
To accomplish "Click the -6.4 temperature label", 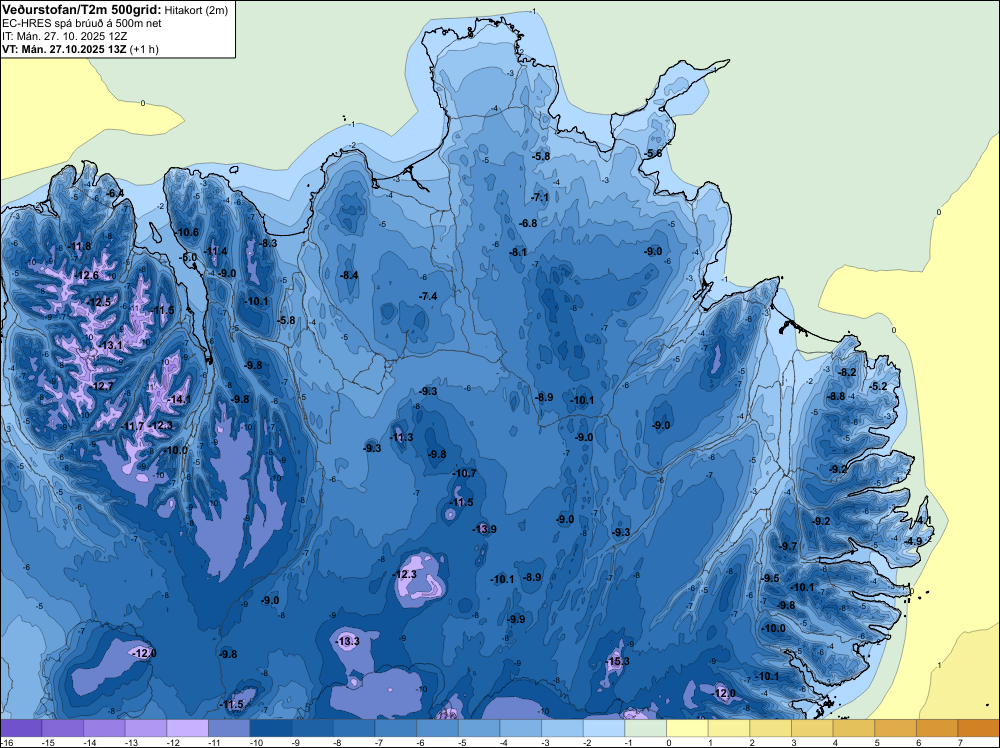I will tap(115, 193).
